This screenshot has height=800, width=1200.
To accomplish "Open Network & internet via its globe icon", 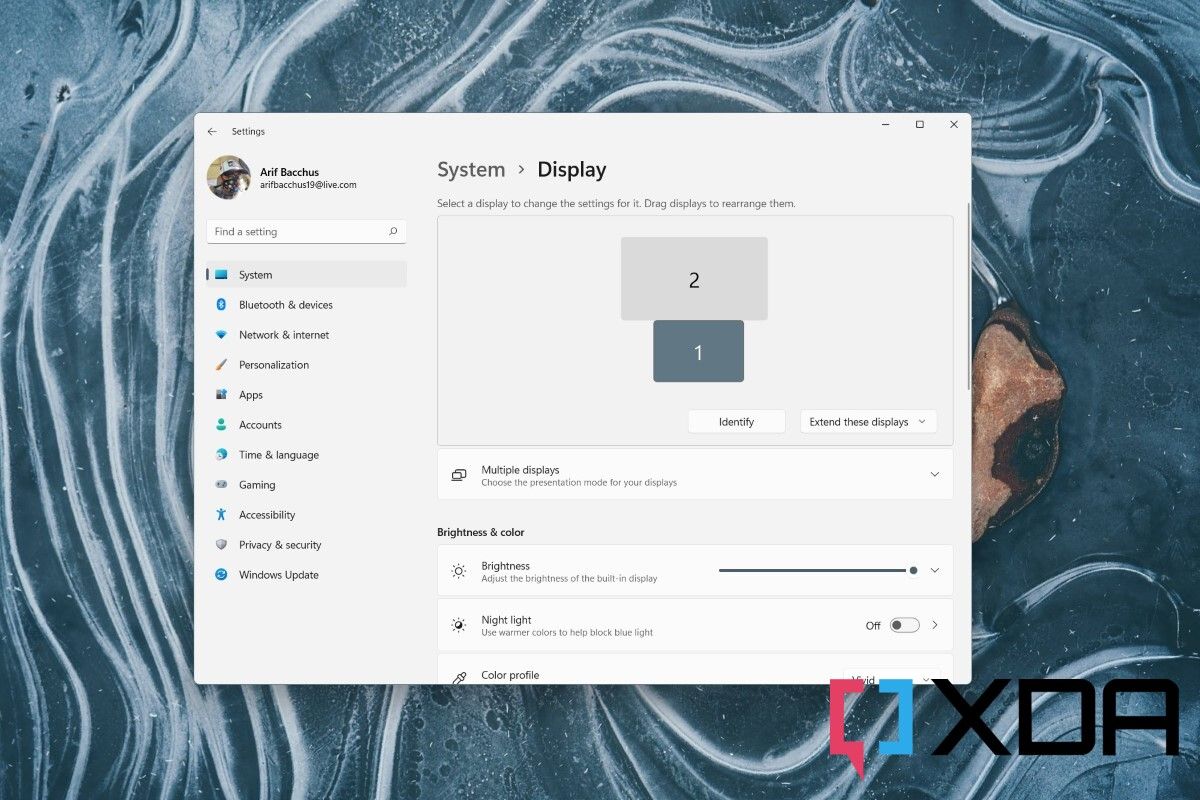I will click(x=220, y=334).
